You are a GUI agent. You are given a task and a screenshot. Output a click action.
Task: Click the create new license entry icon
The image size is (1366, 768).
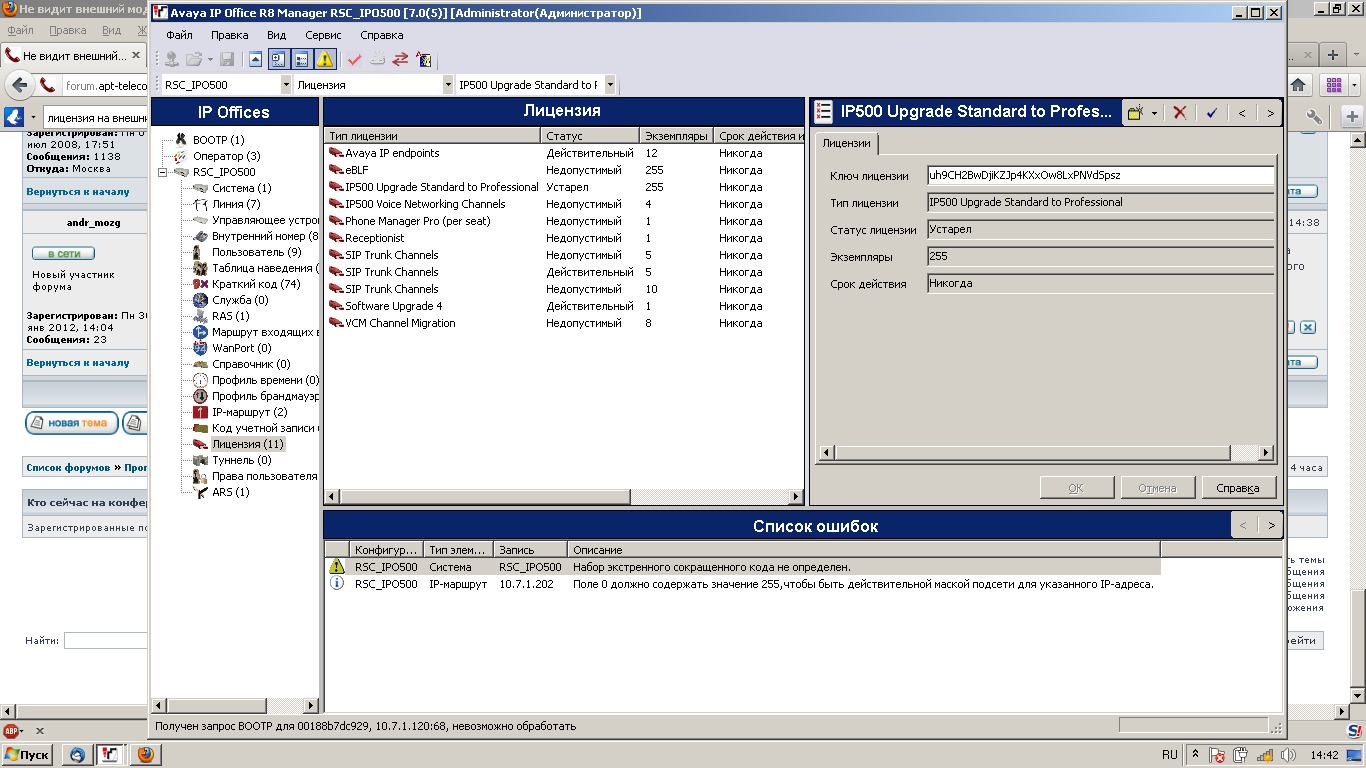[x=1135, y=113]
